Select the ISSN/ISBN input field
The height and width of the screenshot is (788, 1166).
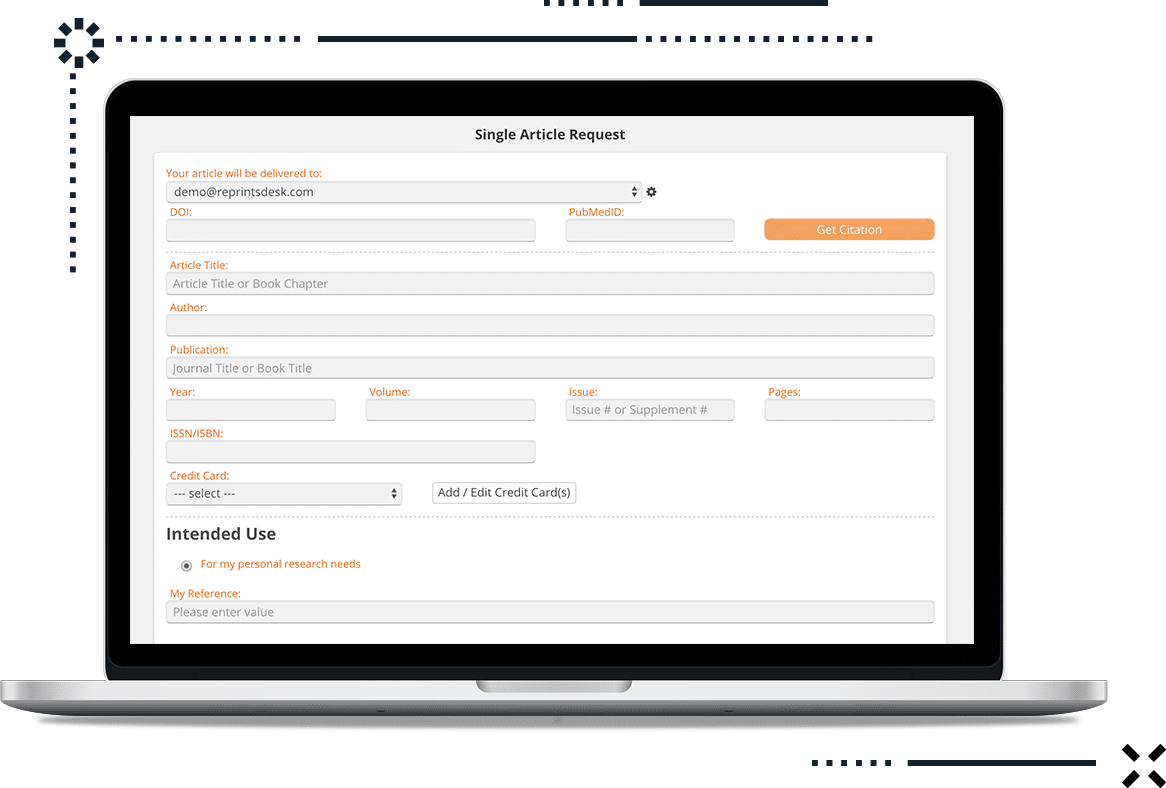pyautogui.click(x=350, y=451)
